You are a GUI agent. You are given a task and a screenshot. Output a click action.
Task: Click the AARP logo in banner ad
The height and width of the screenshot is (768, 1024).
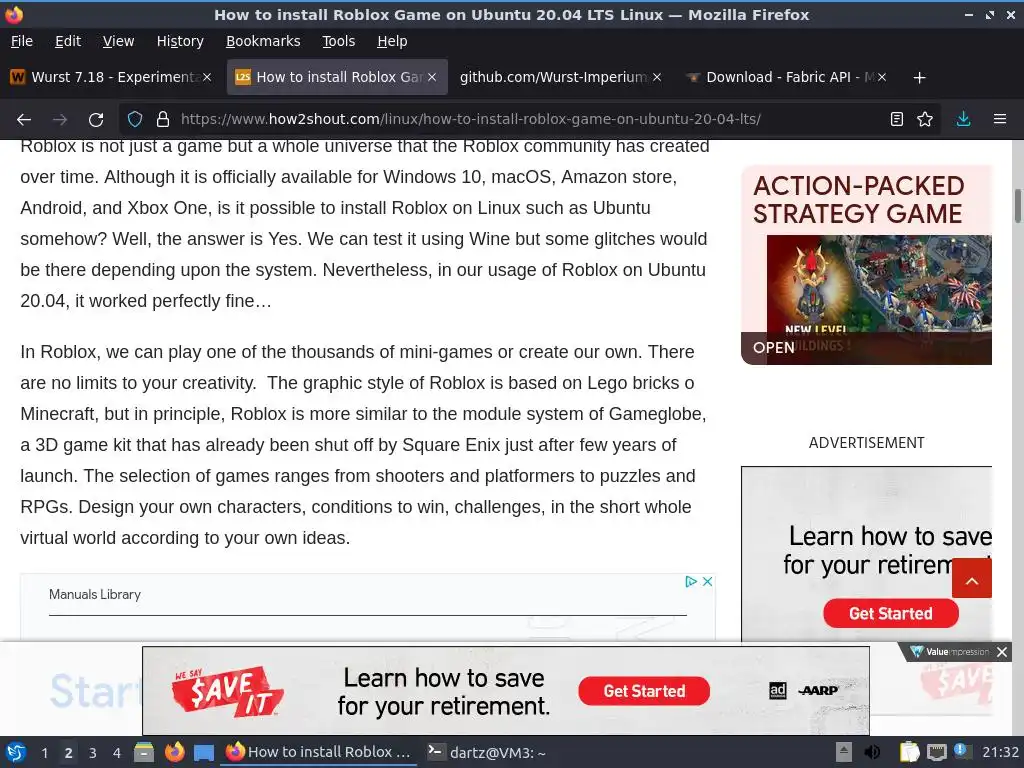tap(818, 690)
